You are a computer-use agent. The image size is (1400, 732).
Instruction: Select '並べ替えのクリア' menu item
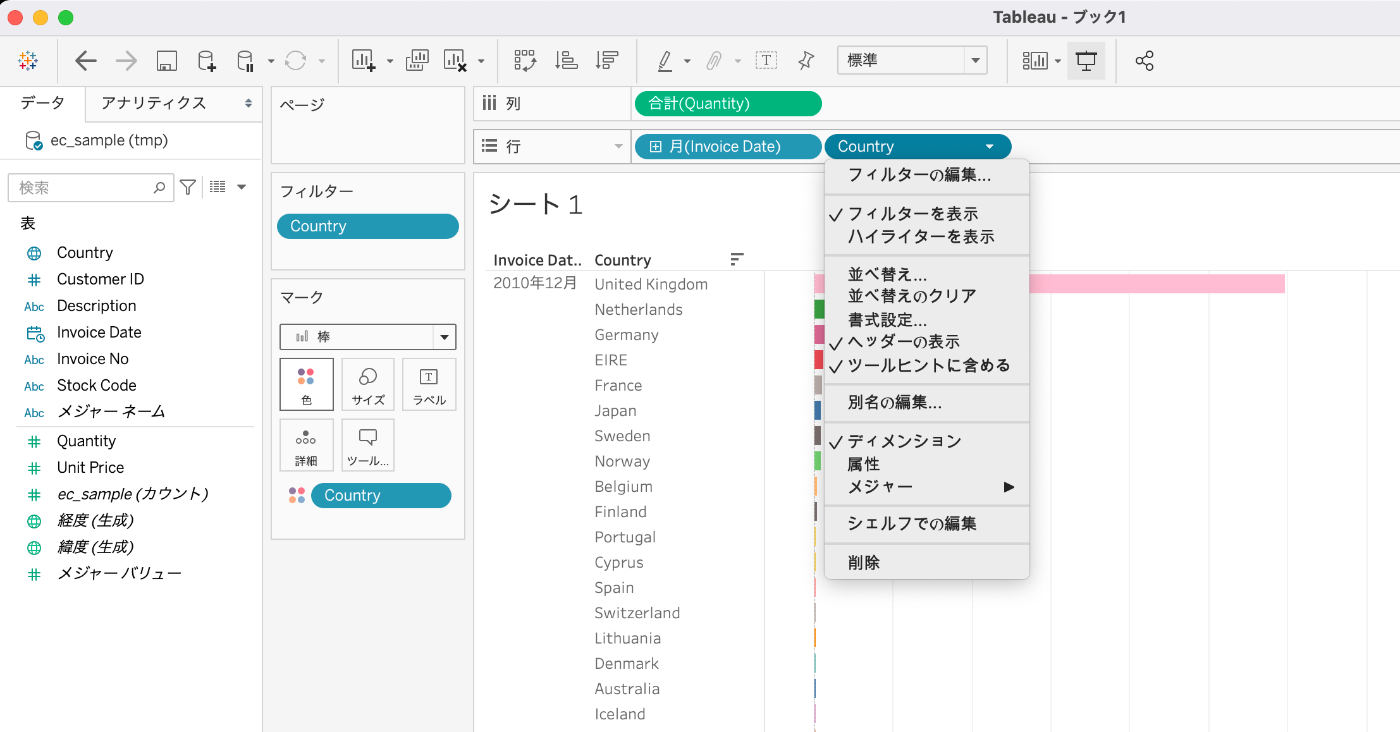point(927,296)
